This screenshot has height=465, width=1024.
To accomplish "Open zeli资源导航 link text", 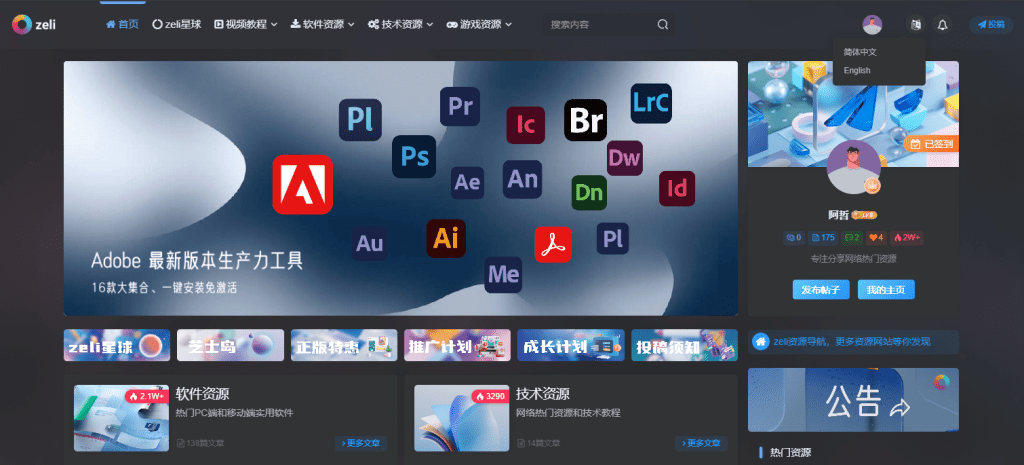I will [852, 342].
